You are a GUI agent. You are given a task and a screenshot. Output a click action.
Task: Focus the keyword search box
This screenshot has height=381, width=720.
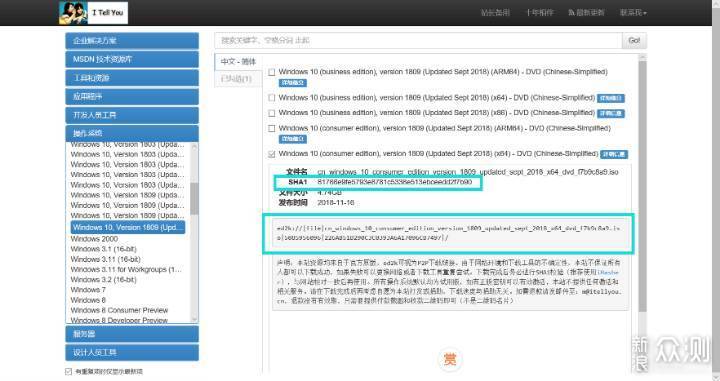(x=418, y=40)
